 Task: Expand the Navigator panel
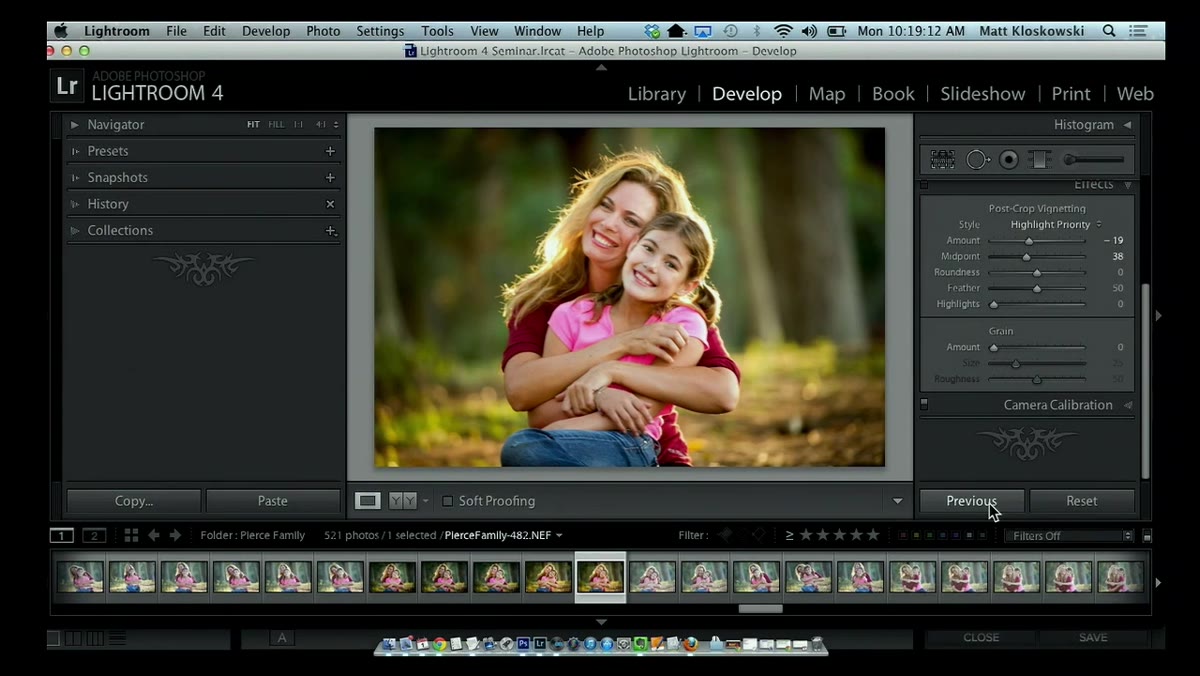pyautogui.click(x=75, y=125)
